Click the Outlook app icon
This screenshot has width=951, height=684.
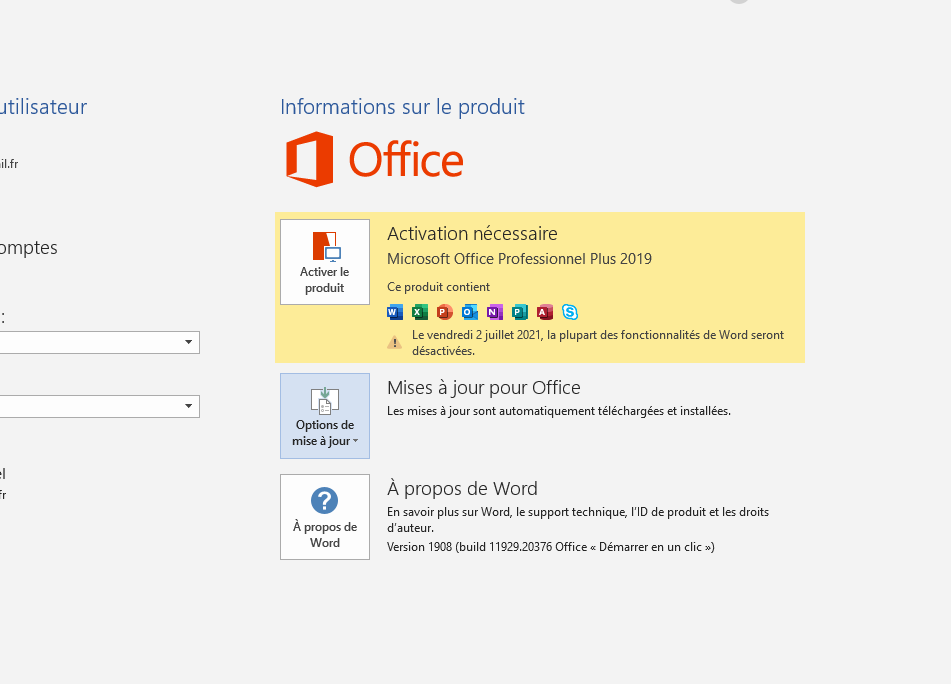469,312
